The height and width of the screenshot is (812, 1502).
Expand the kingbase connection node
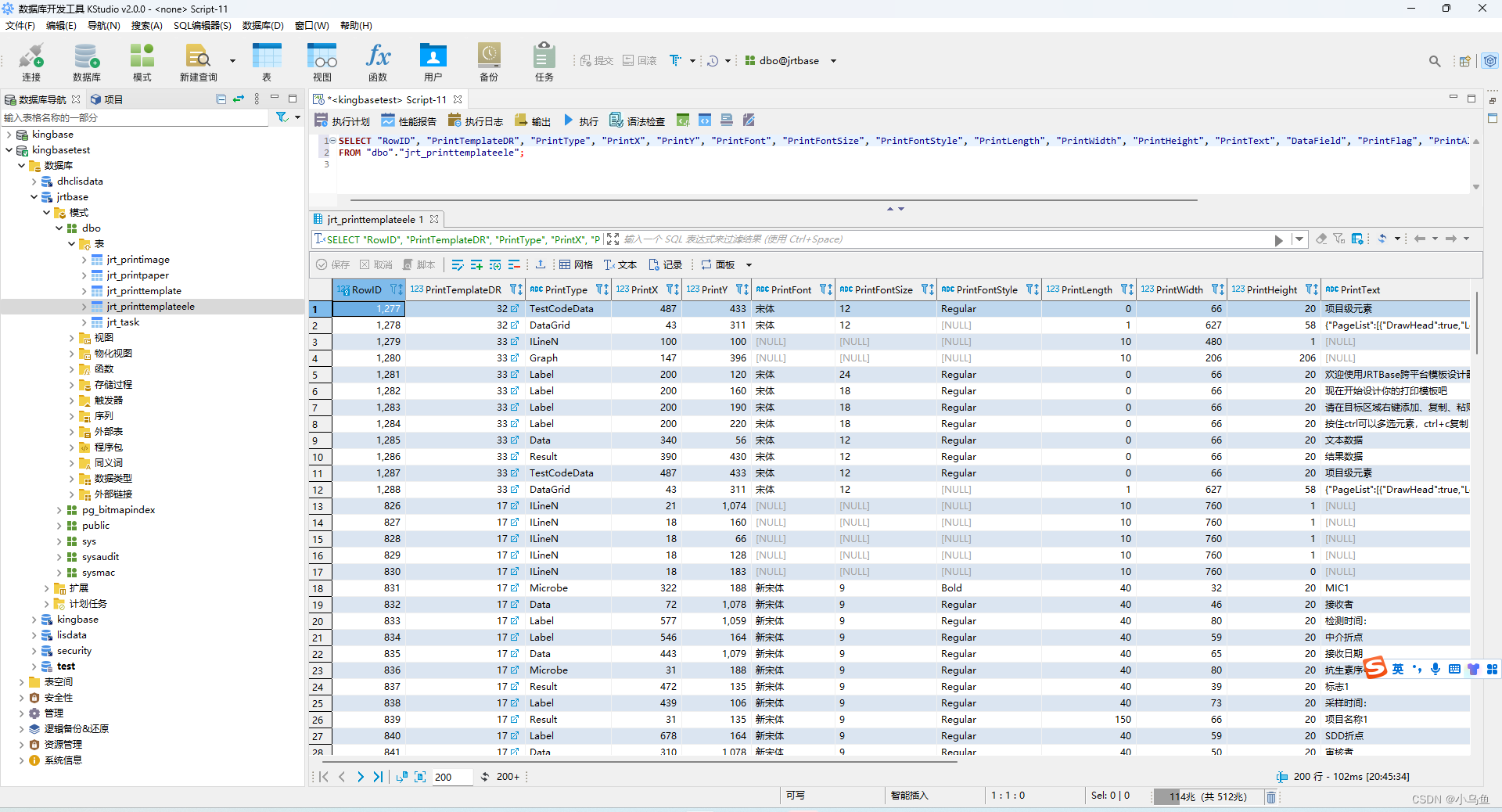coord(9,135)
